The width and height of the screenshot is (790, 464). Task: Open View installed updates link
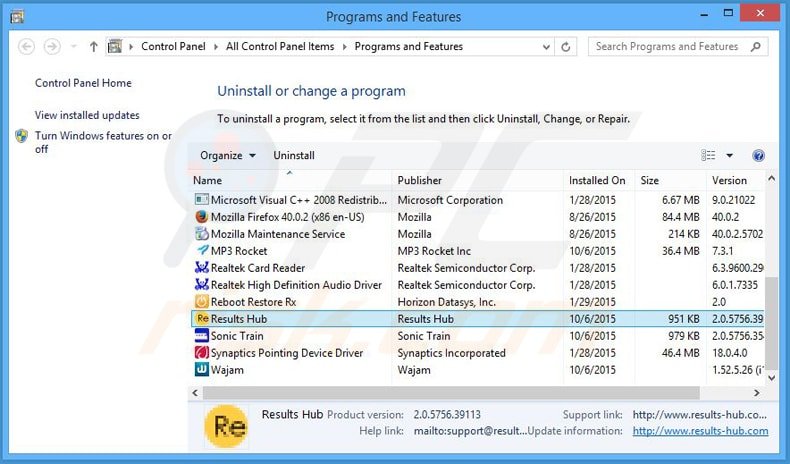(87, 115)
